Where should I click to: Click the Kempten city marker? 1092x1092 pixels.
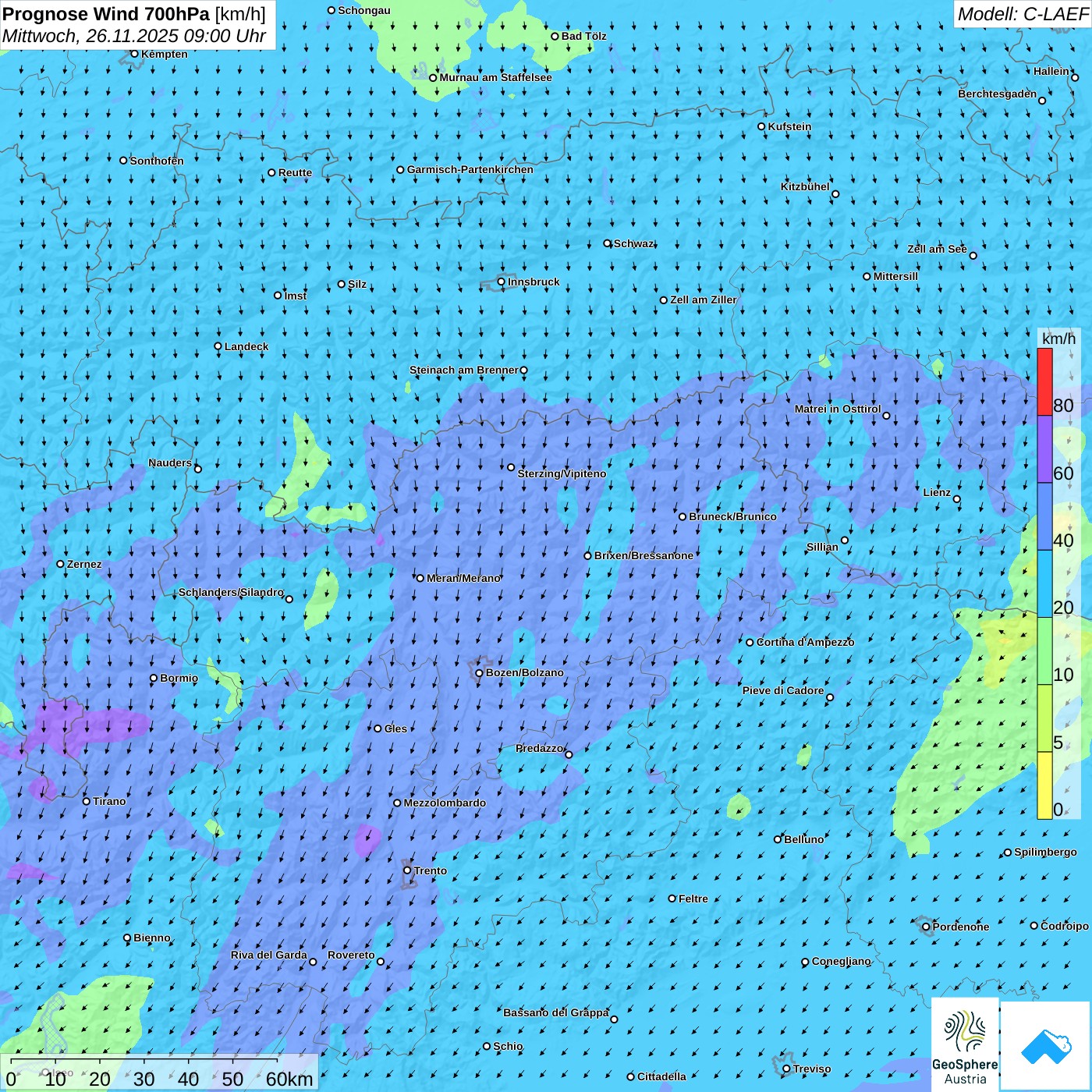tap(134, 54)
